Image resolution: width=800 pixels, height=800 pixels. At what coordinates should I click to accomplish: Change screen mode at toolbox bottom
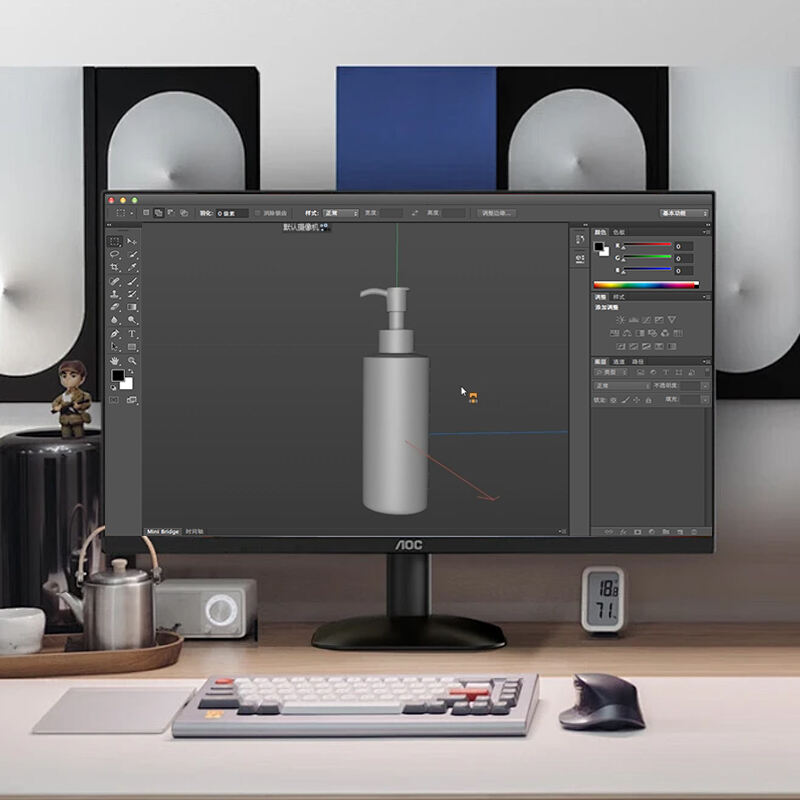pyautogui.click(x=132, y=400)
